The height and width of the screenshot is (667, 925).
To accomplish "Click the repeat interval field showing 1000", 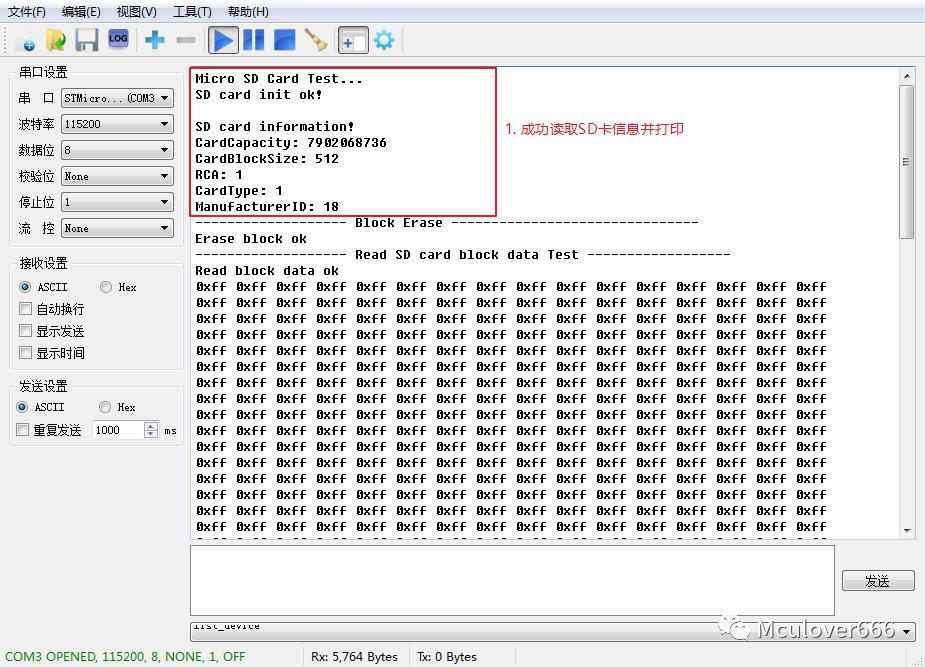I will coord(117,430).
